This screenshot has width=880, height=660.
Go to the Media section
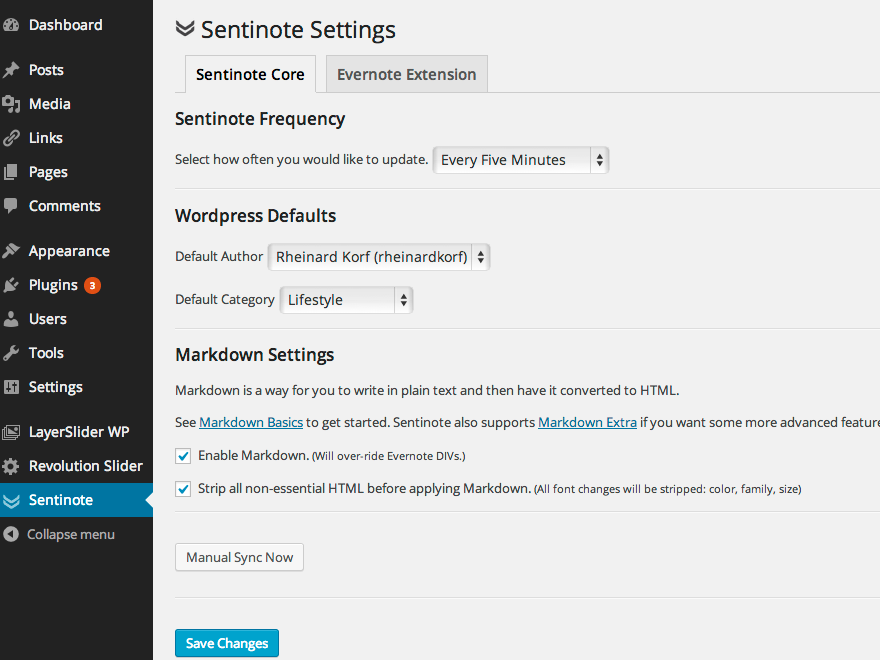(49, 104)
